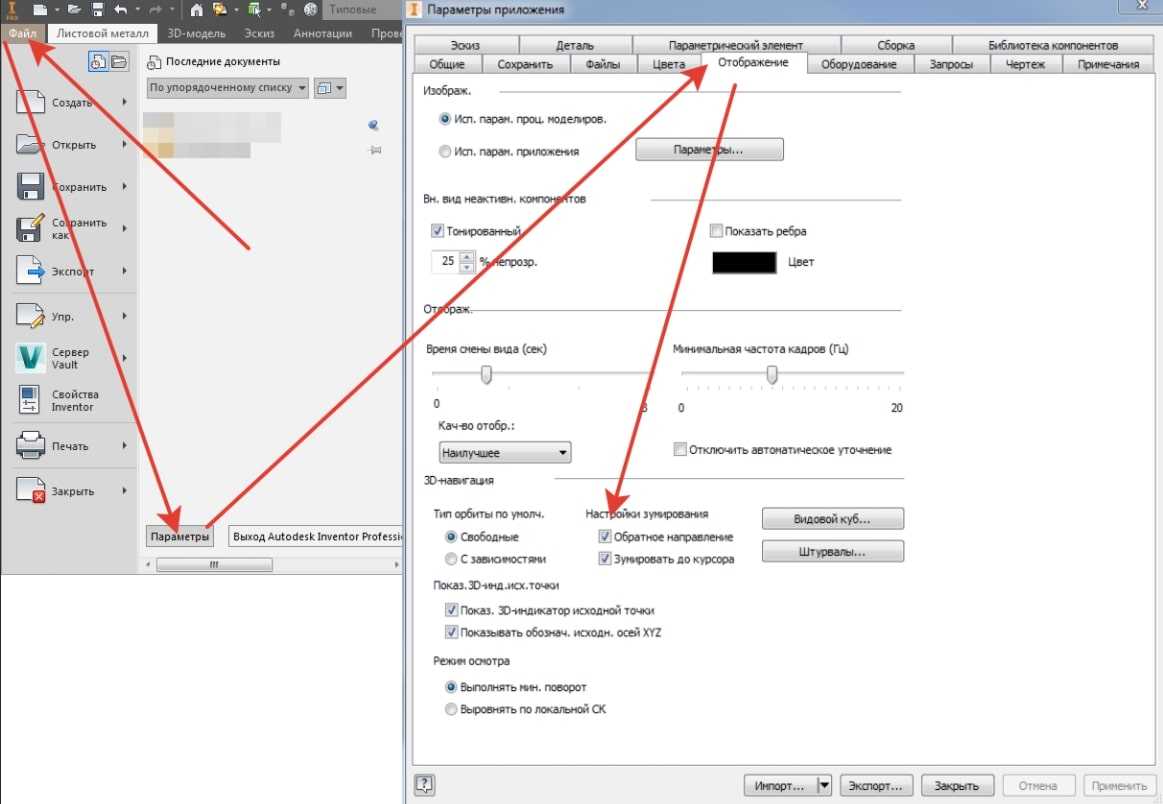
Task: Select 'С зависимостями' orbit type radio button
Action: coord(450,559)
